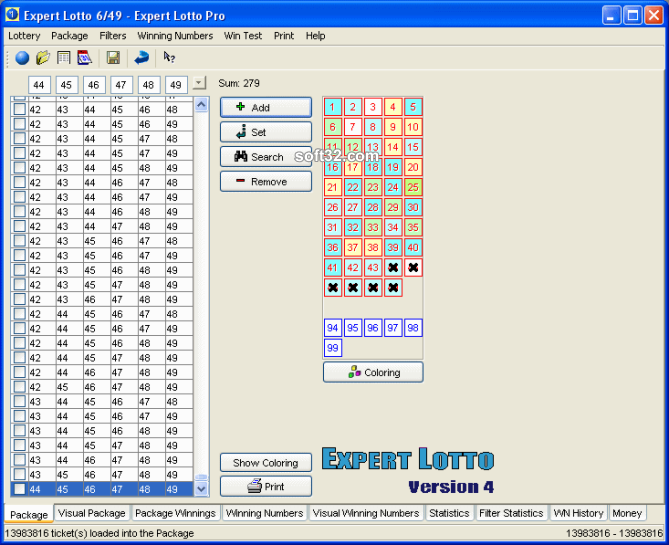Tick checkbox for row 42 45 46 47 48 49

pos(19,387)
